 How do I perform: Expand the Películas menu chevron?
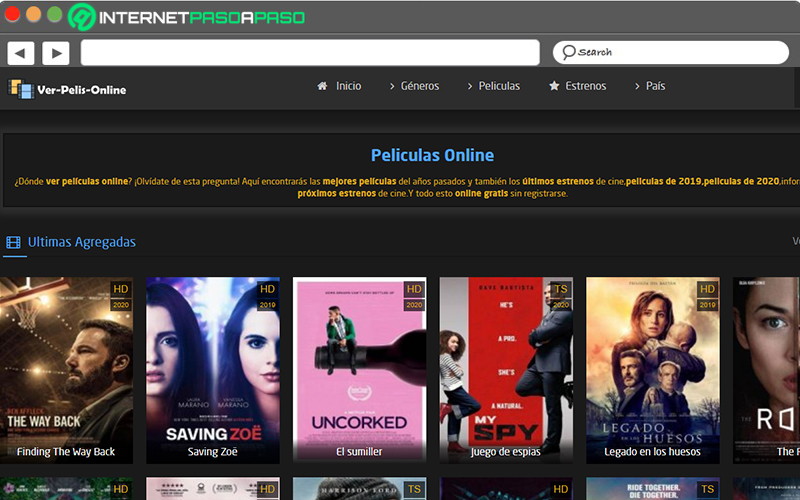point(470,86)
